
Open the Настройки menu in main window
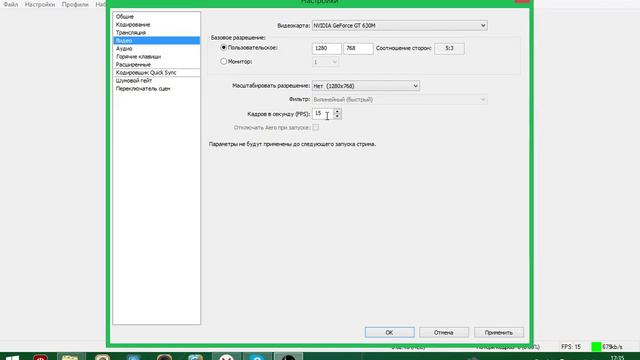[x=40, y=4]
